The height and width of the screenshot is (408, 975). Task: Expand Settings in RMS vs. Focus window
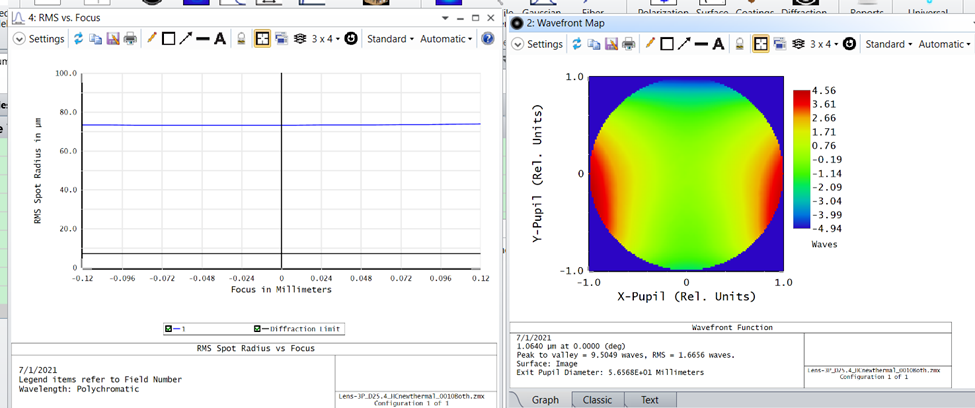click(39, 39)
